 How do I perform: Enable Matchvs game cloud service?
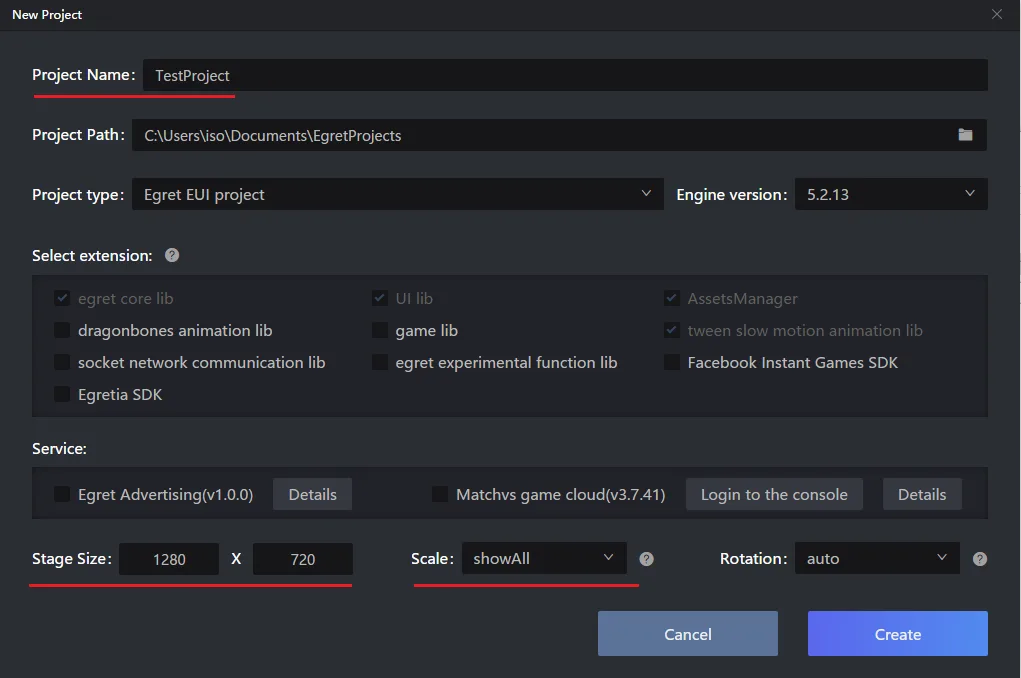click(x=440, y=494)
